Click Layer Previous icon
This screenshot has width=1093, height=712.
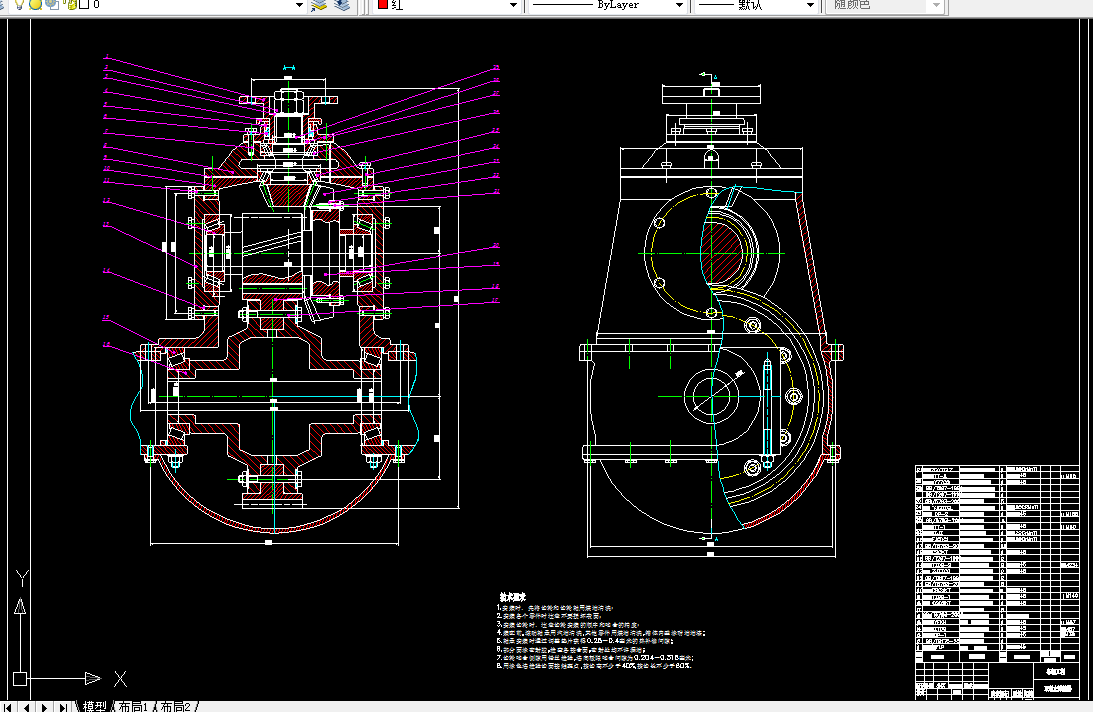342,5
